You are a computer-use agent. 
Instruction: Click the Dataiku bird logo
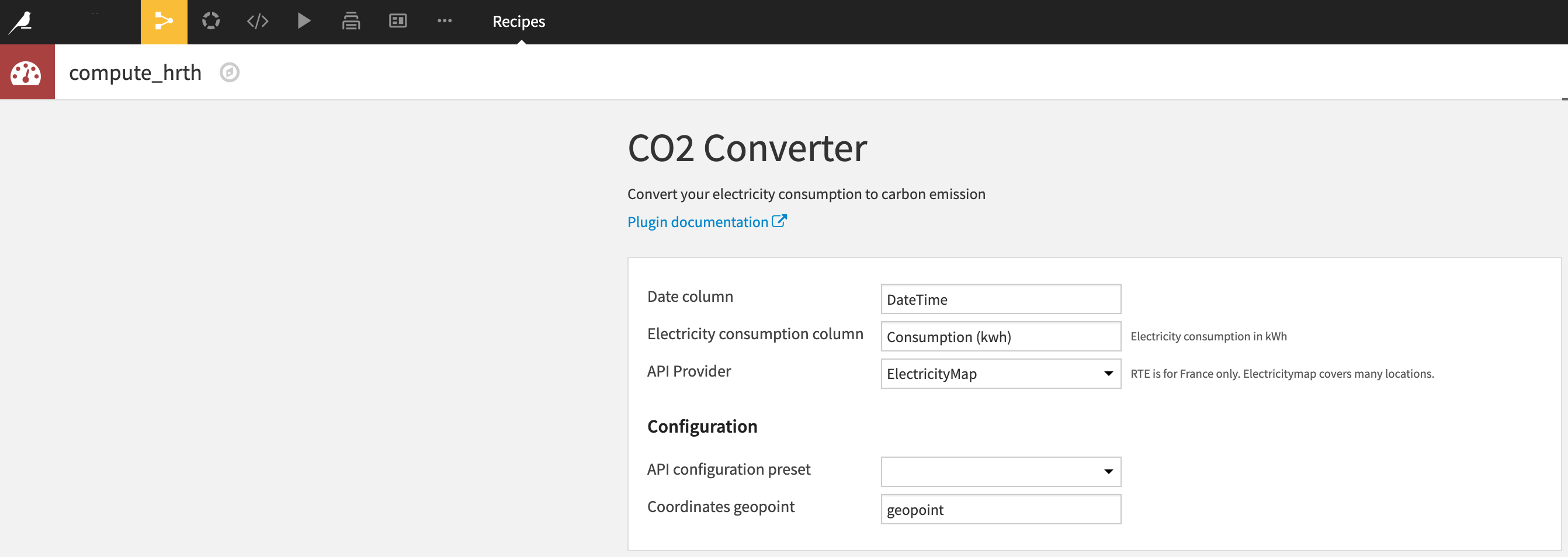[22, 22]
